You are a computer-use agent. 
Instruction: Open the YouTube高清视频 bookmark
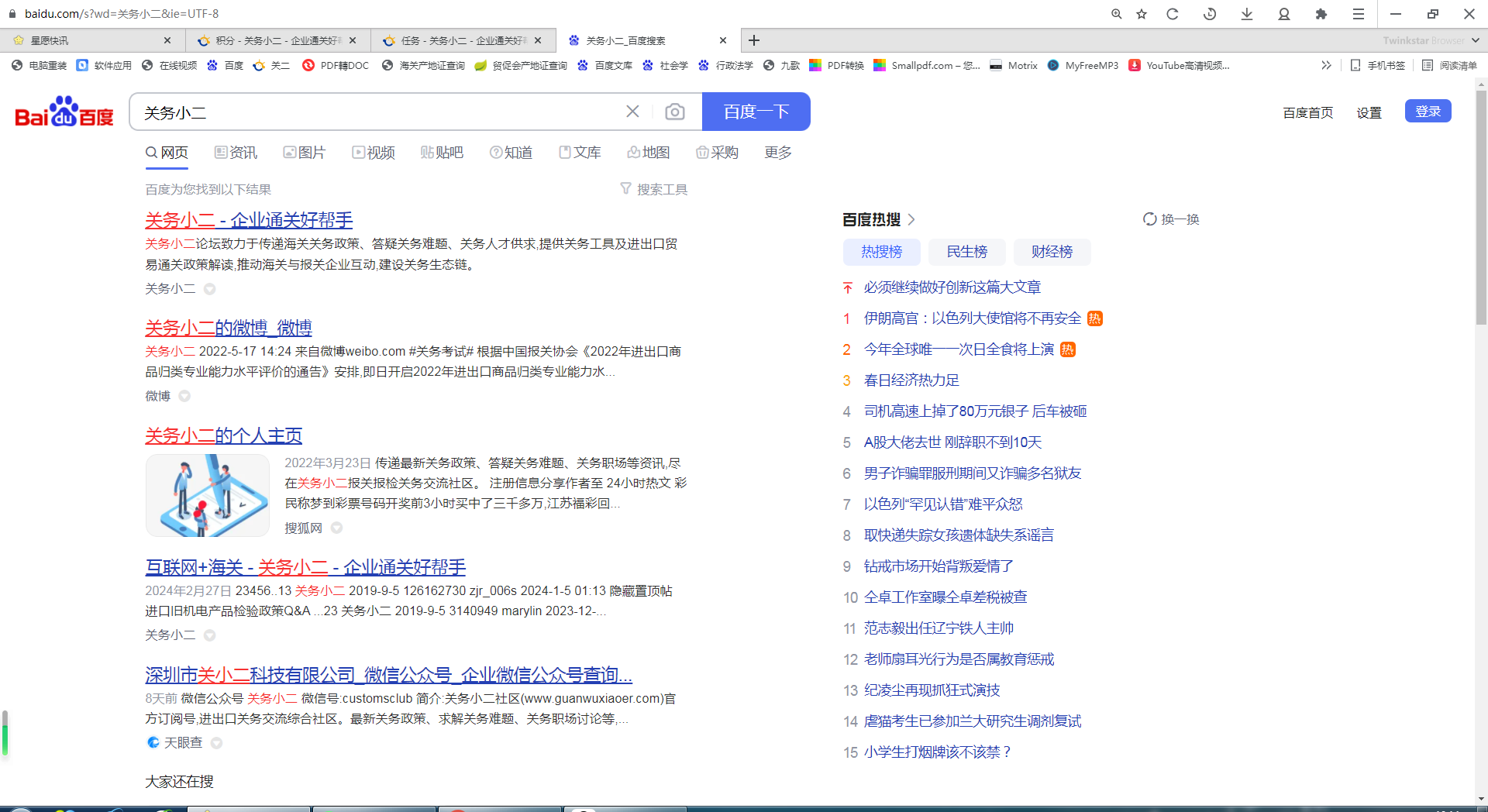tap(1179, 66)
